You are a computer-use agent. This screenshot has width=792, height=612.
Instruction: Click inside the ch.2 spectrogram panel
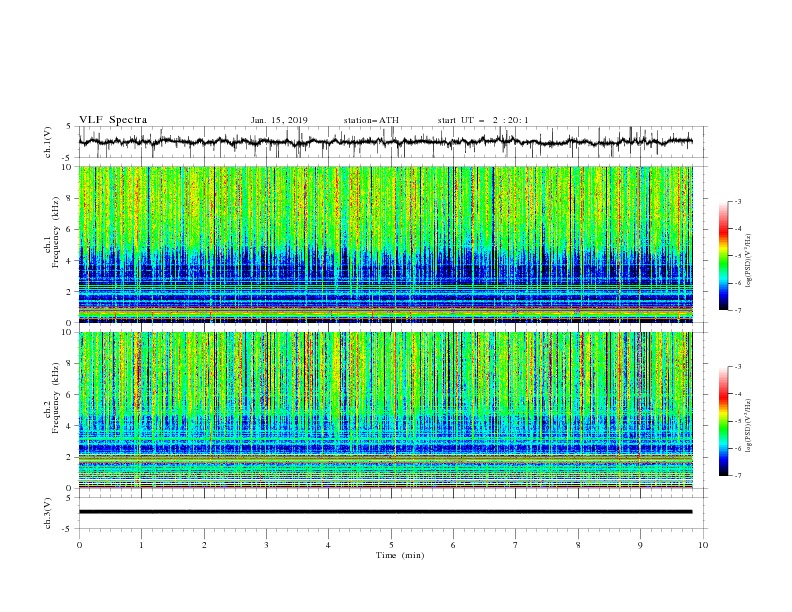coord(385,410)
